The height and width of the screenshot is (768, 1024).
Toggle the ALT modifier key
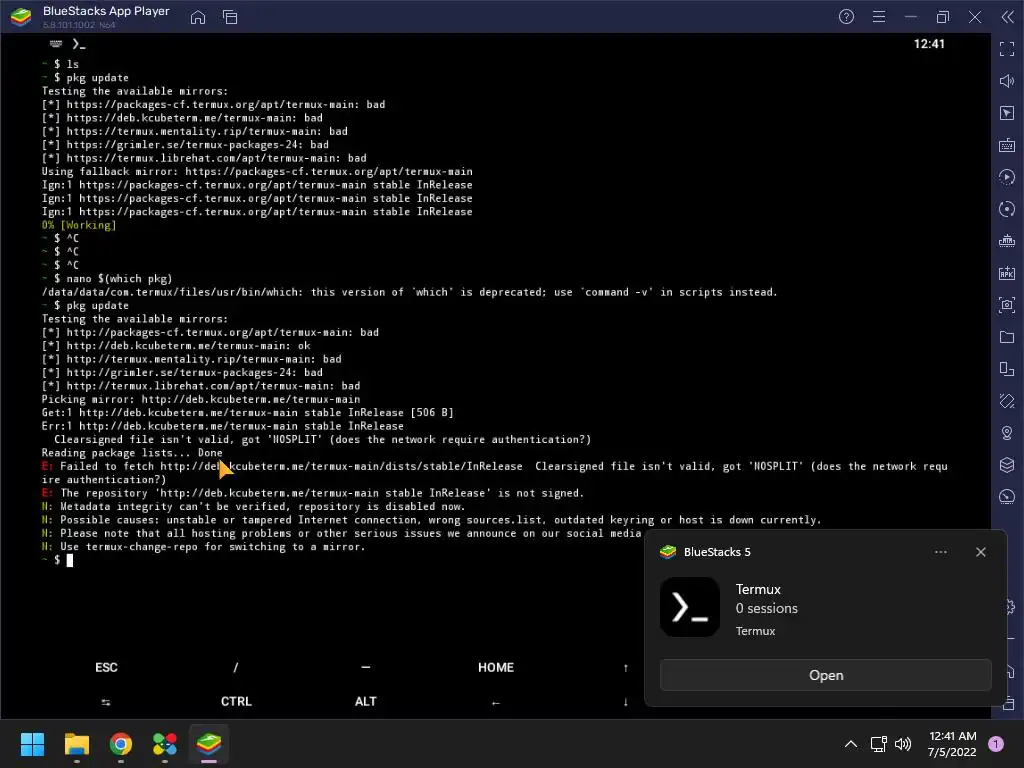click(x=366, y=701)
